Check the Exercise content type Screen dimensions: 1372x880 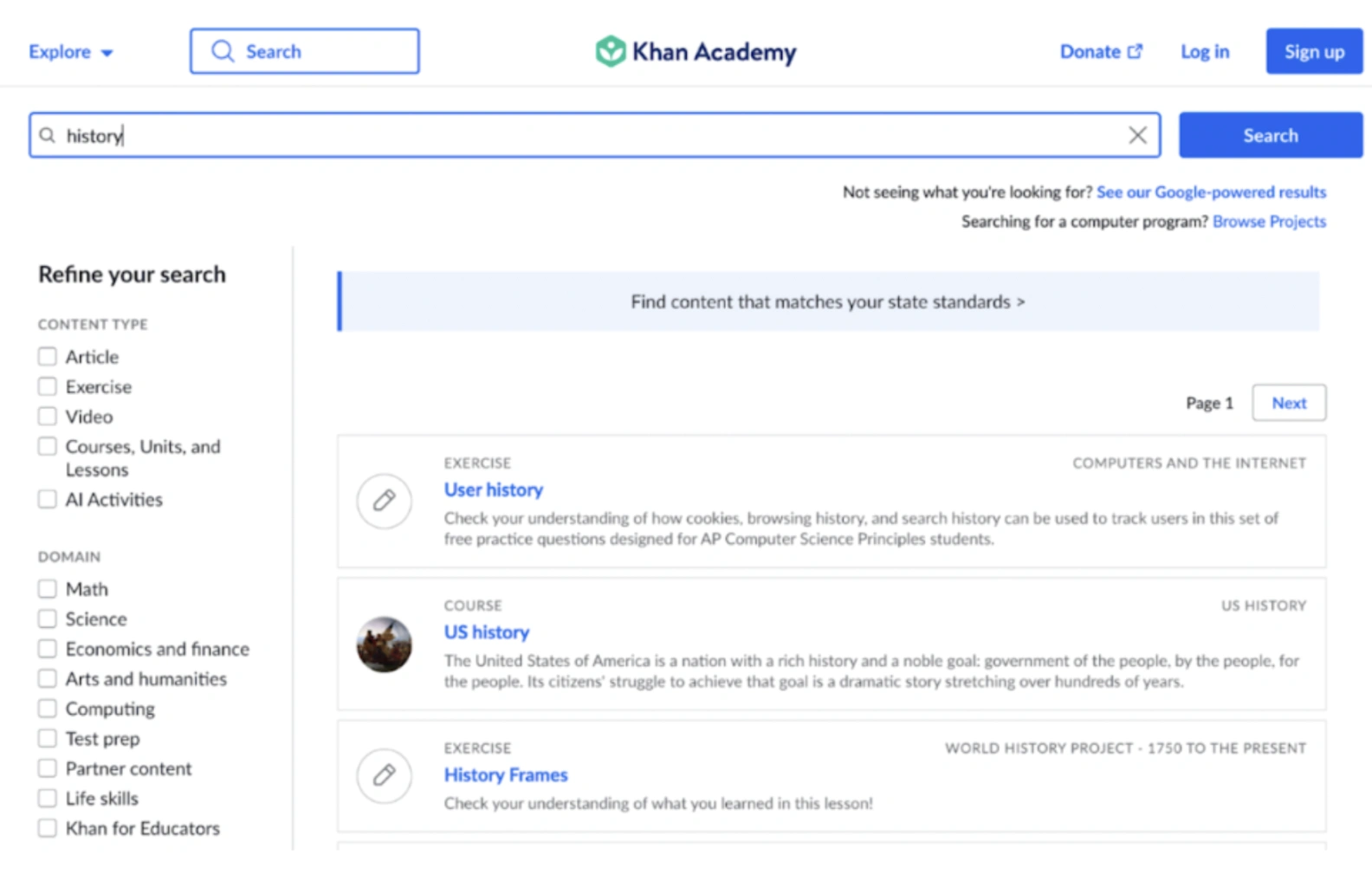[48, 386]
